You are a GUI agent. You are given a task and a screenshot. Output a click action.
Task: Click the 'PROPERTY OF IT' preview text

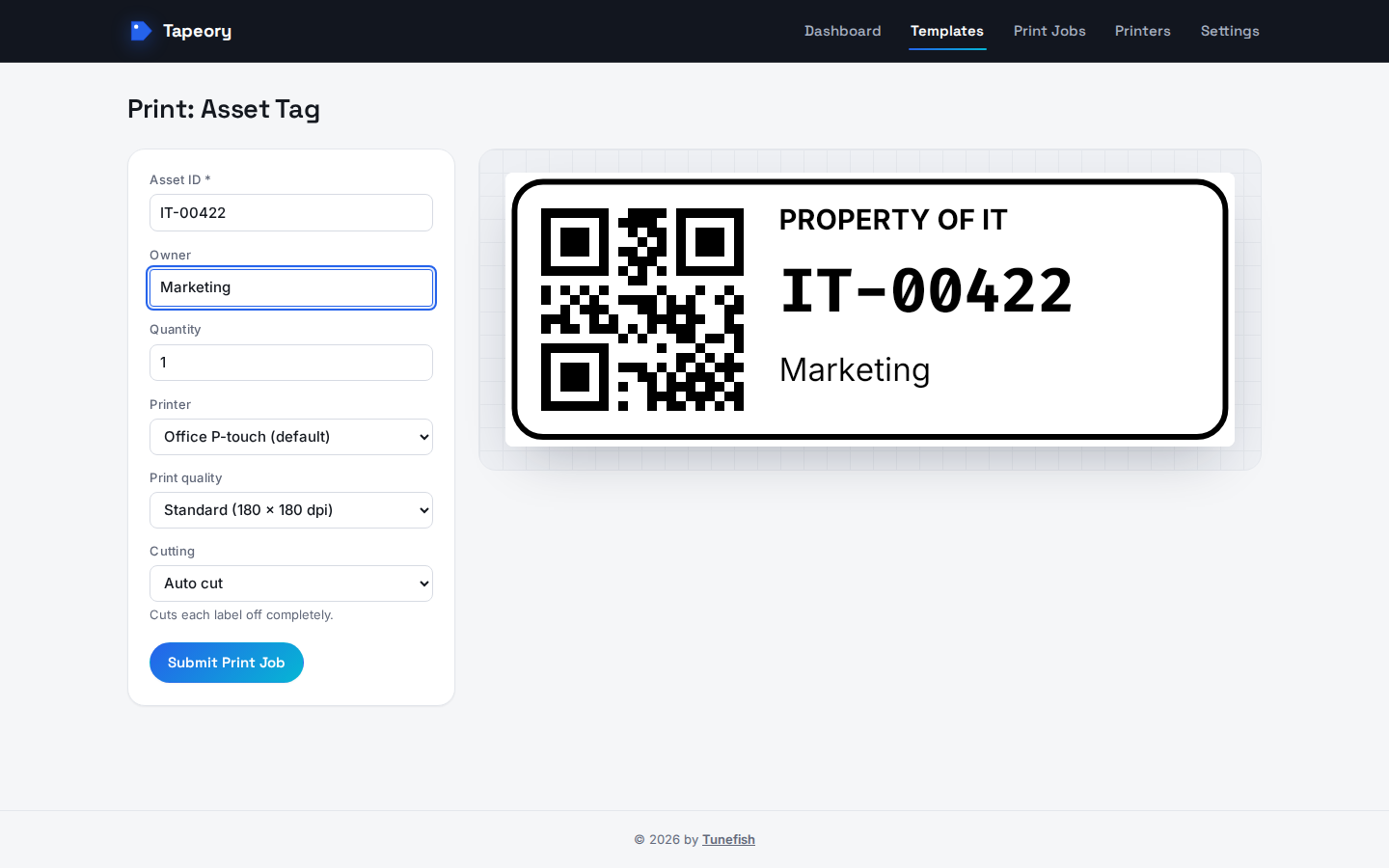893,220
